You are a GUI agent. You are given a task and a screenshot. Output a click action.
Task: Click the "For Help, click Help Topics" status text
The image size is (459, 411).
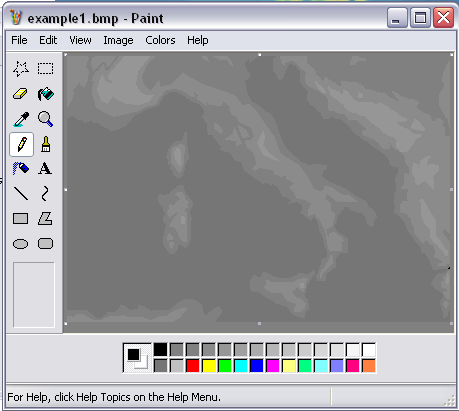tap(114, 397)
